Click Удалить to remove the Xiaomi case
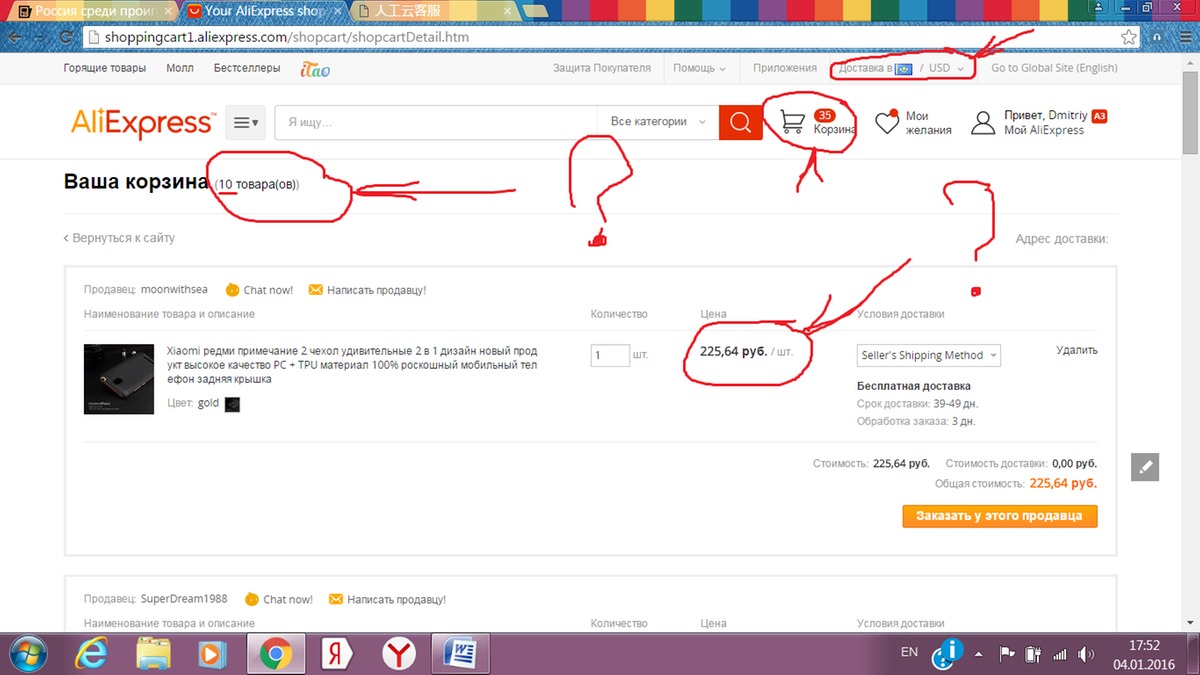This screenshot has height=675, width=1200. (1077, 350)
